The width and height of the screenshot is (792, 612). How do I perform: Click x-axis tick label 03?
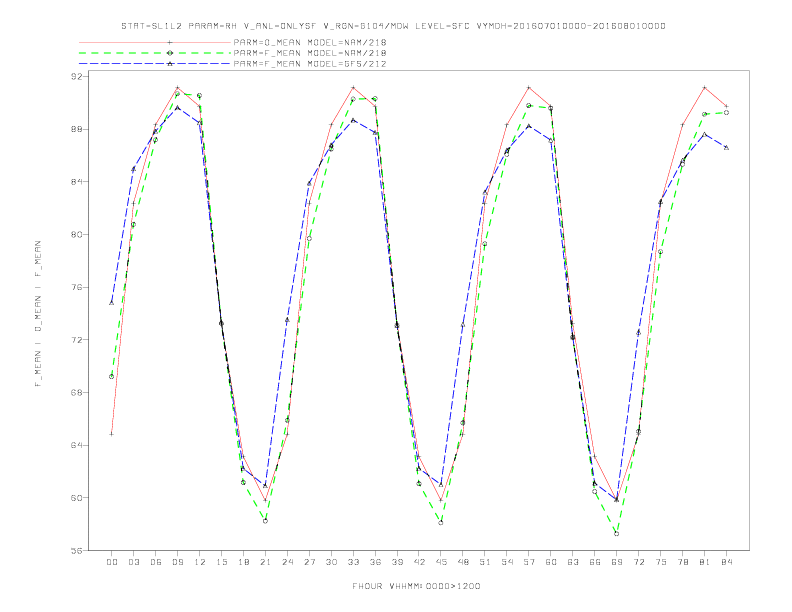[x=133, y=562]
